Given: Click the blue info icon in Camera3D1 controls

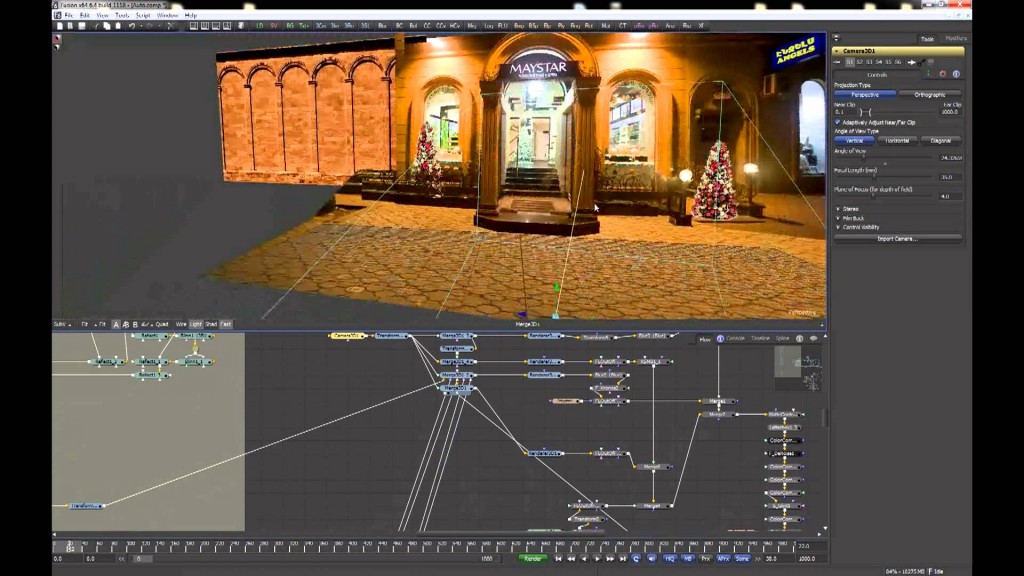Looking at the screenshot, I should coord(956,74).
